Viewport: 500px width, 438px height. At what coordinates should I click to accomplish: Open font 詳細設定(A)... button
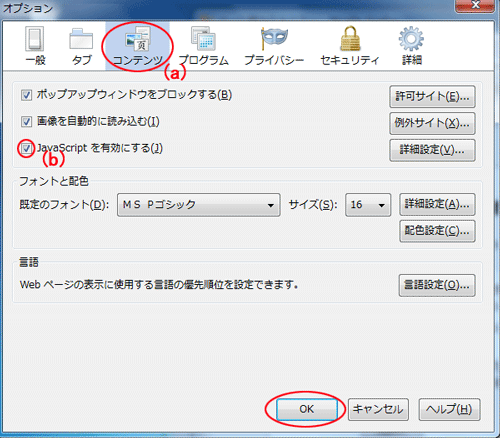click(x=437, y=204)
